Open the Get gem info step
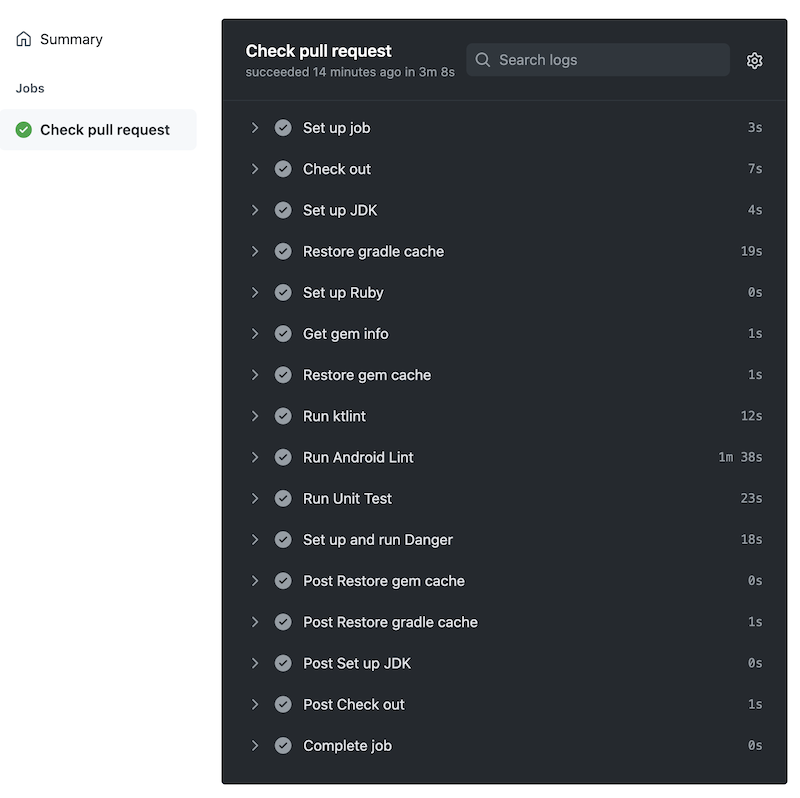Viewport: 800px width, 798px height. (346, 334)
